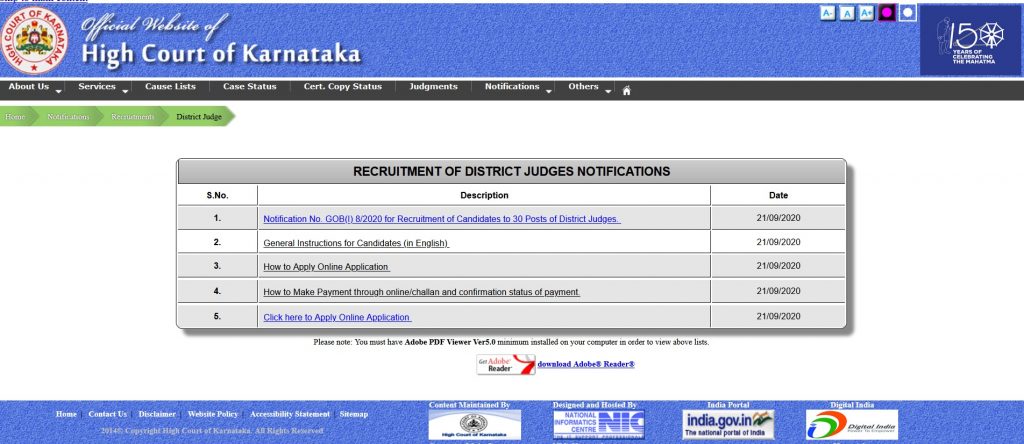Viewport: 1024px width, 444px height.
Task: Increase font size with A+ icon
Action: click(x=867, y=13)
